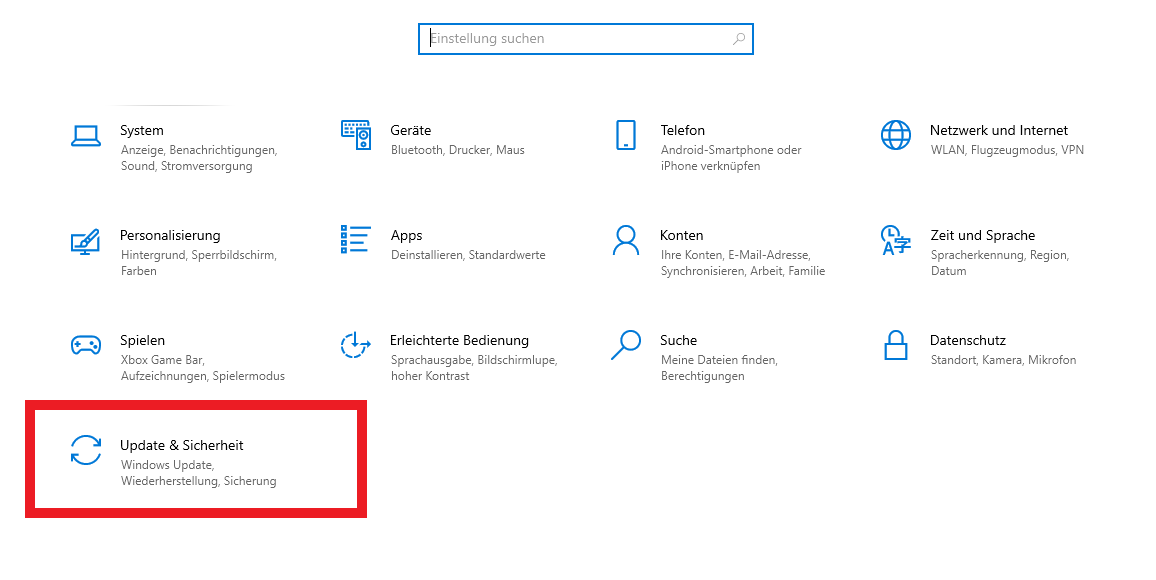This screenshot has height=580, width=1156.
Task: Click the magnifier icon in search box
Action: tap(739, 39)
